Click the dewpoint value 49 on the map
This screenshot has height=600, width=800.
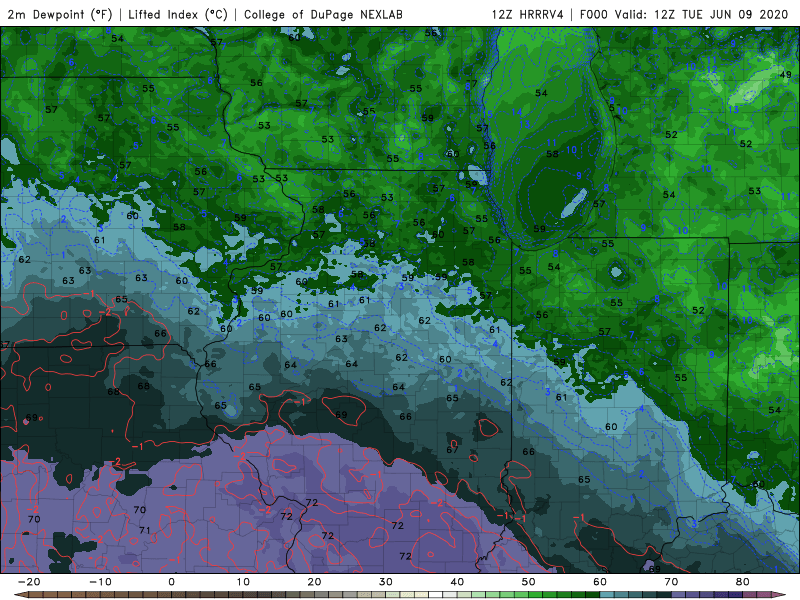(x=785, y=74)
